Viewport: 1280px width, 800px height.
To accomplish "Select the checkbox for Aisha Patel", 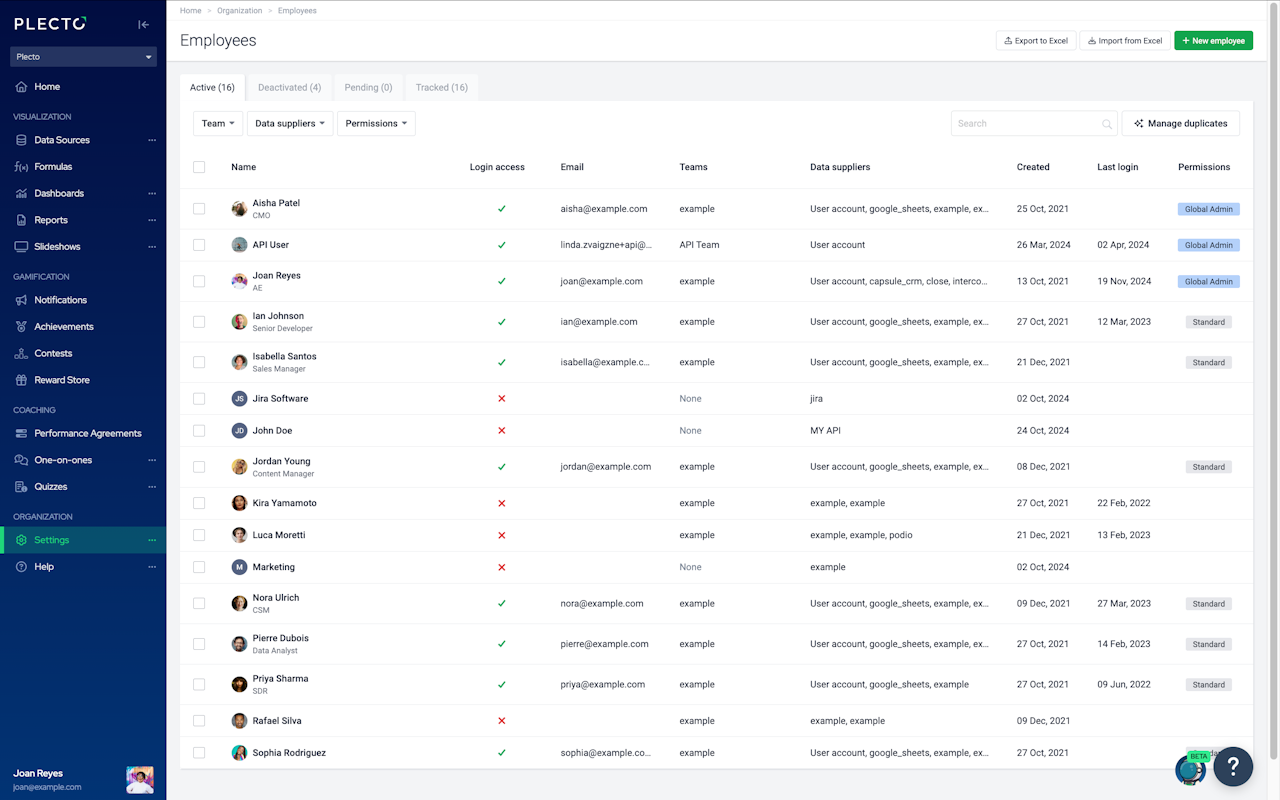I will (199, 209).
